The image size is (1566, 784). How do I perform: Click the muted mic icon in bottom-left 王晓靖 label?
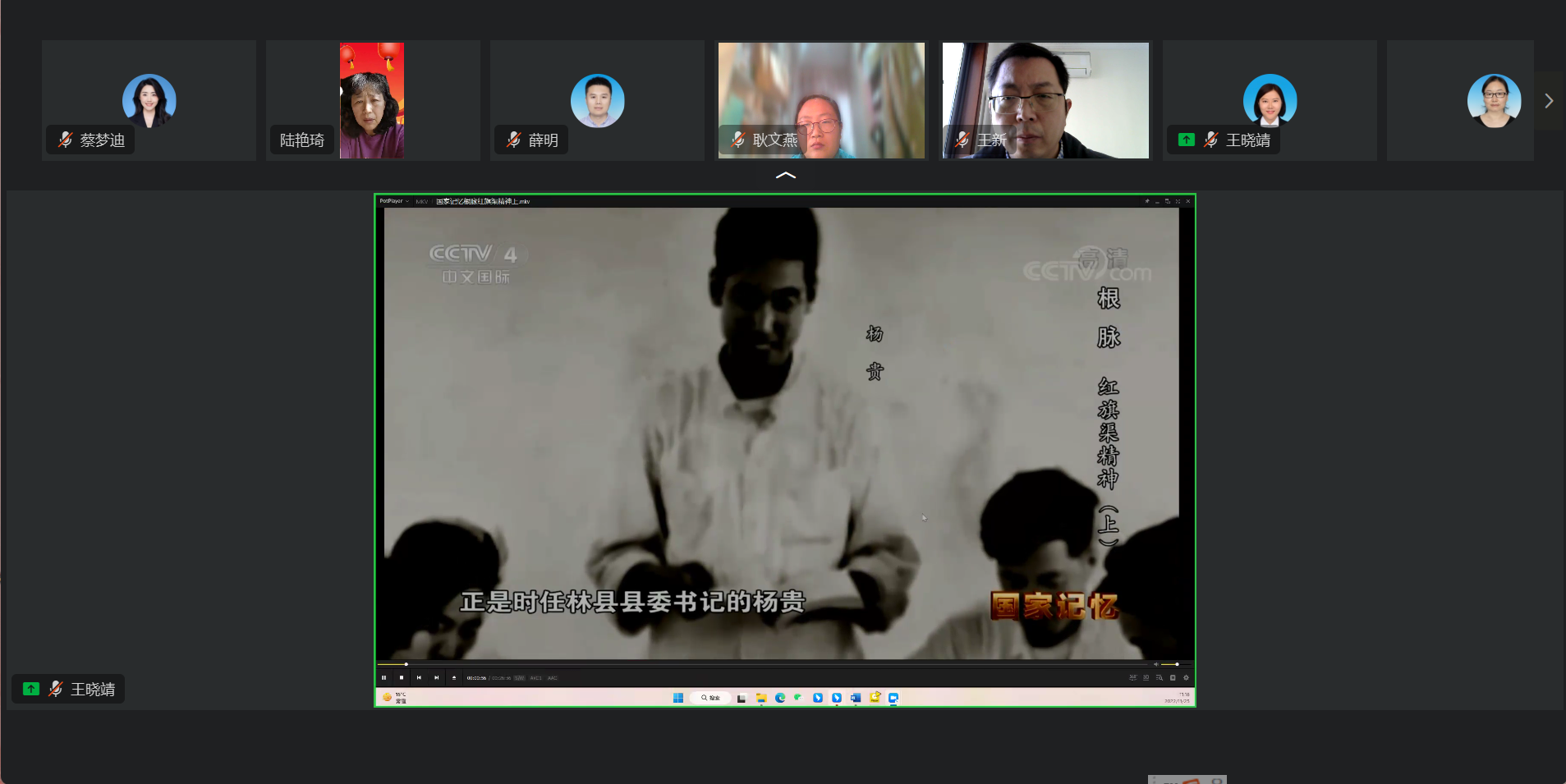56,689
